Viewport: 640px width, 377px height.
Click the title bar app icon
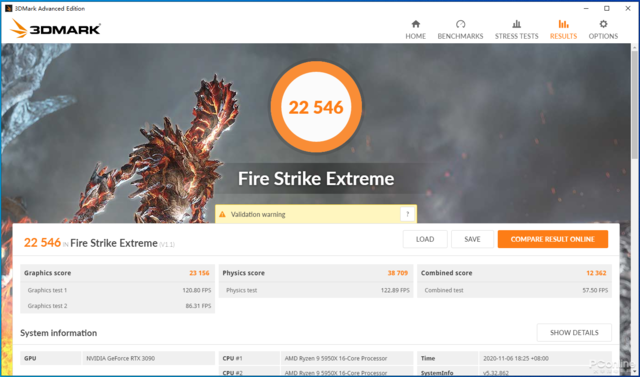8,8
